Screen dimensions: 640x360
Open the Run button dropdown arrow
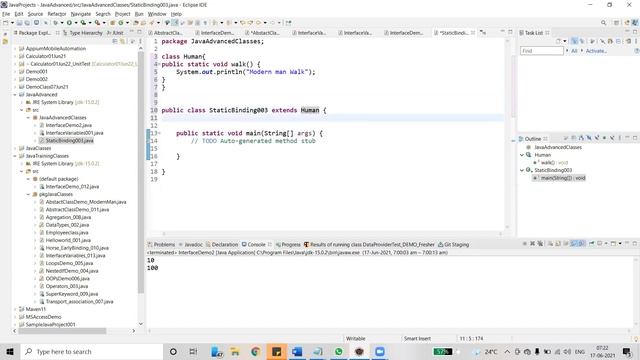coord(76,23)
